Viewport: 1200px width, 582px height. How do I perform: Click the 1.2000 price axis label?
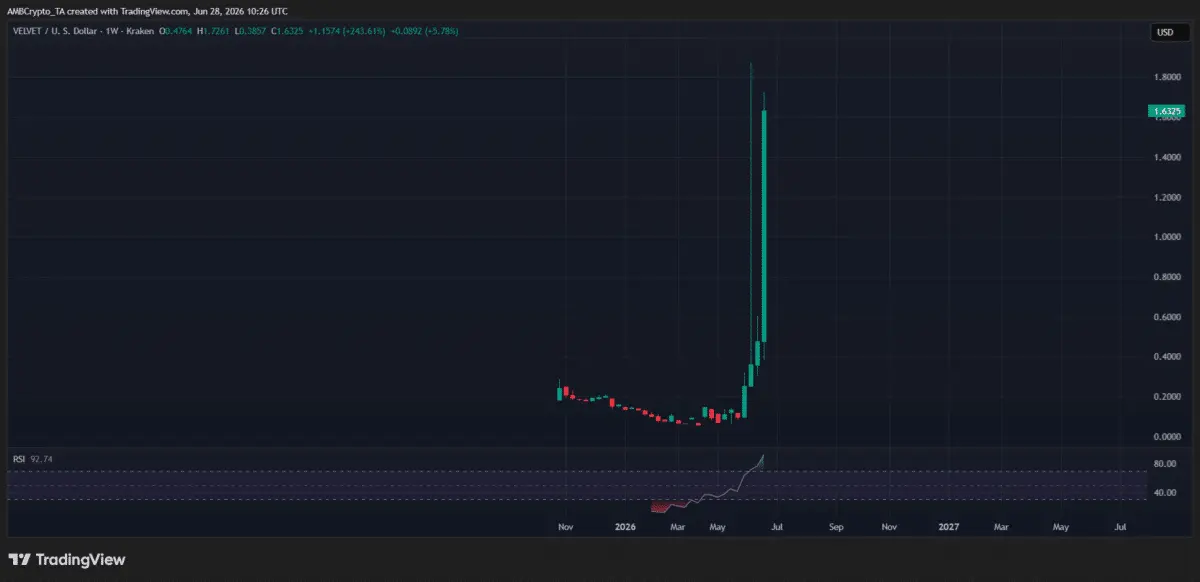[1167, 197]
